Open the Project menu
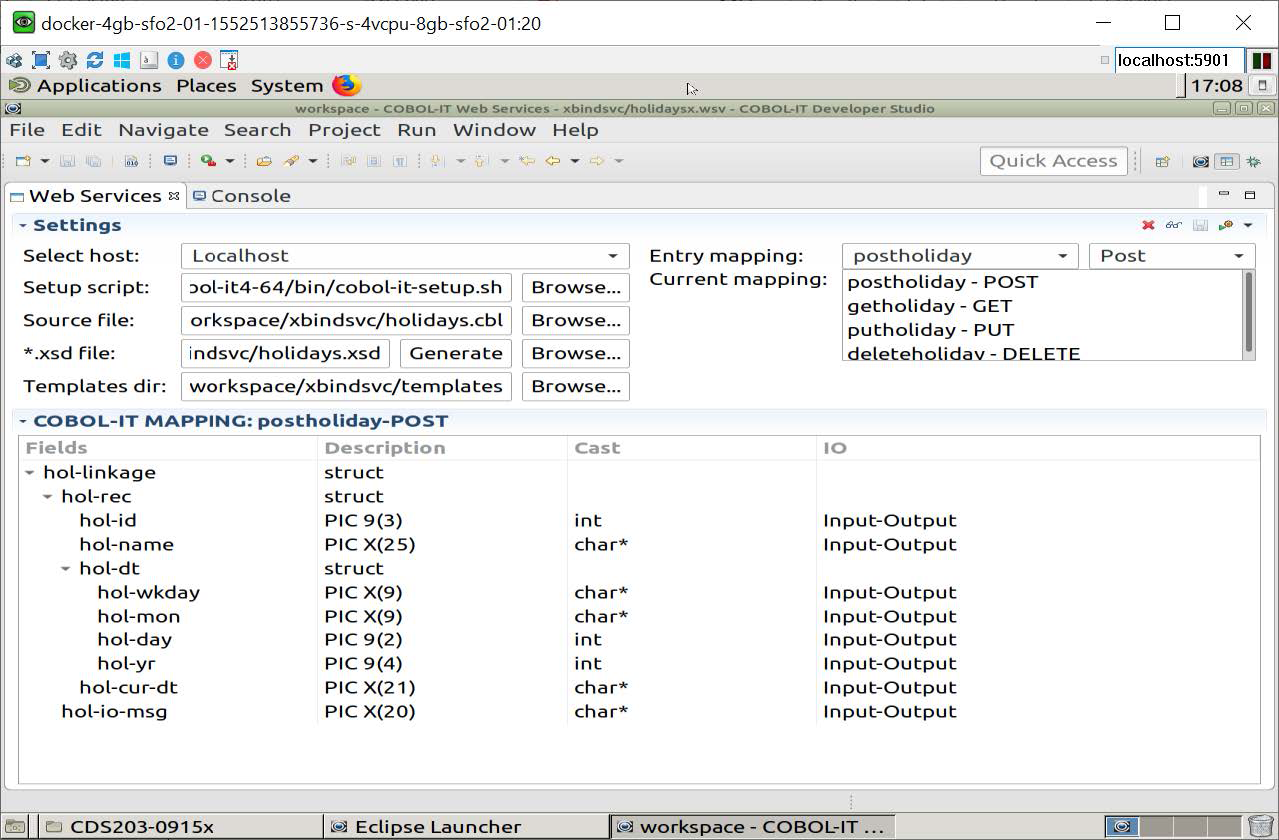 (344, 130)
